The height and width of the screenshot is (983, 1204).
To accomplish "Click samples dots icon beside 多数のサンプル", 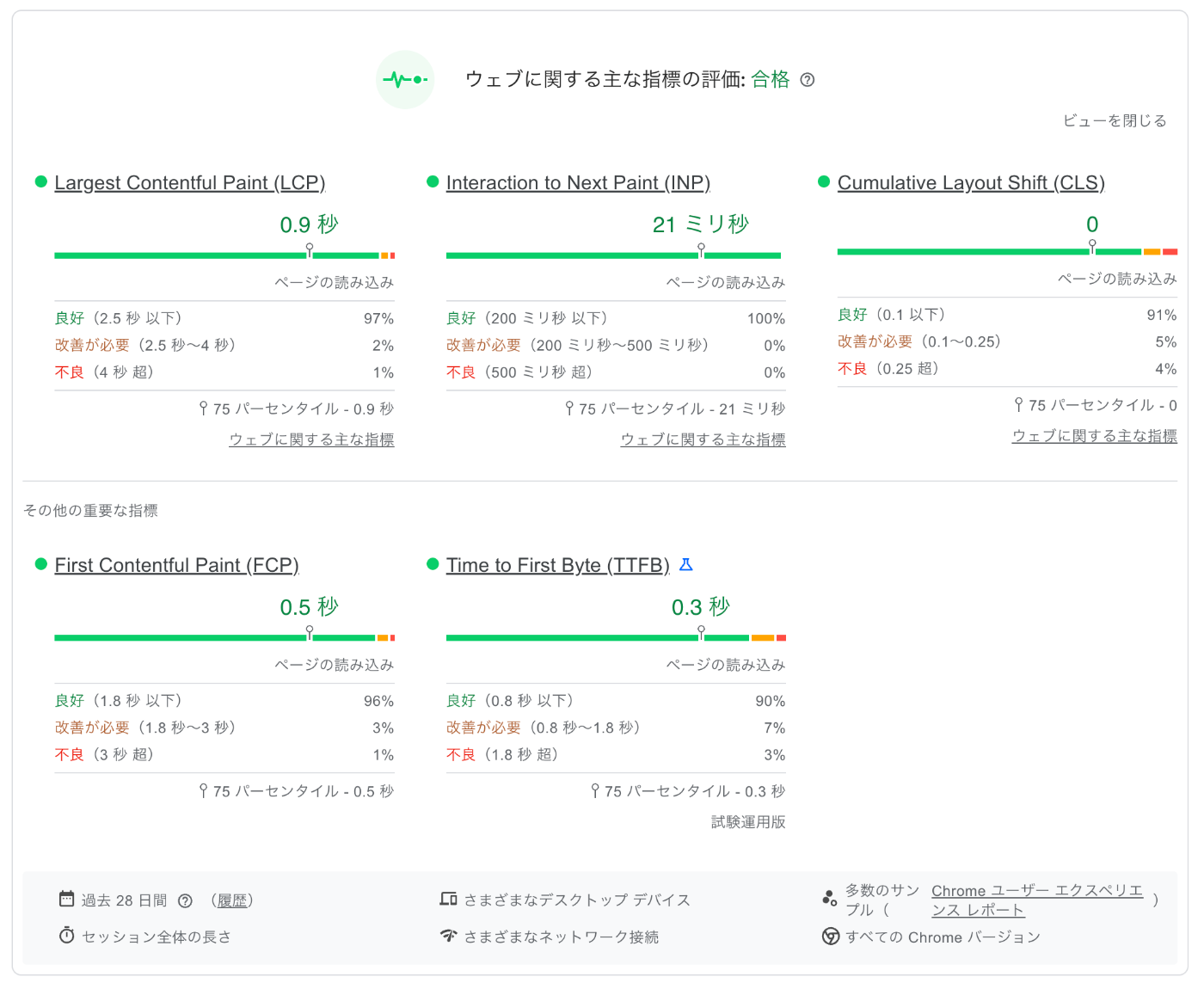I will (830, 899).
